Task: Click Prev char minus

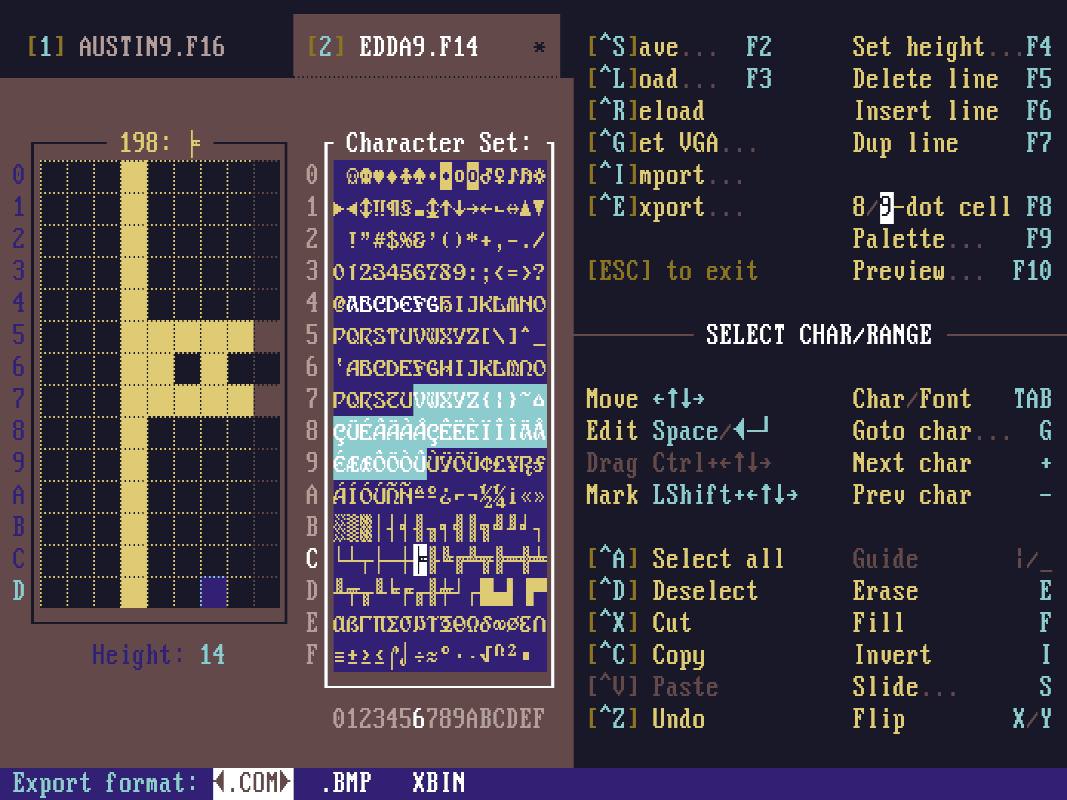Action: pos(952,495)
